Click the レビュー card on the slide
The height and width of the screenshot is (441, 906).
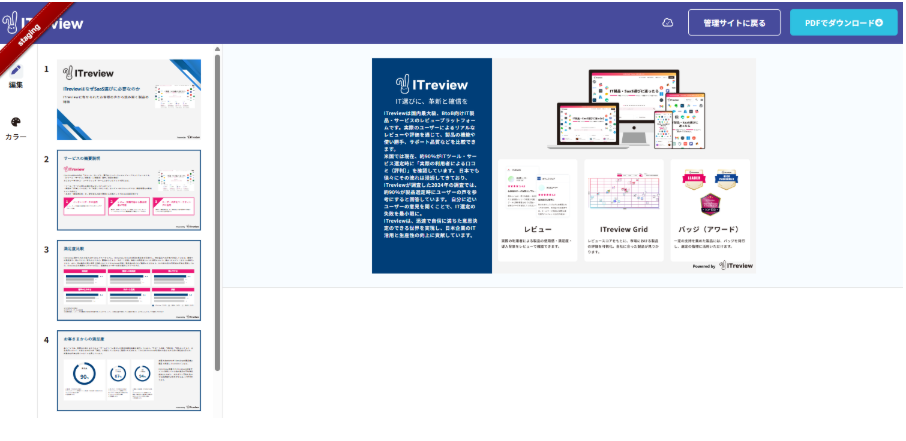tap(538, 210)
